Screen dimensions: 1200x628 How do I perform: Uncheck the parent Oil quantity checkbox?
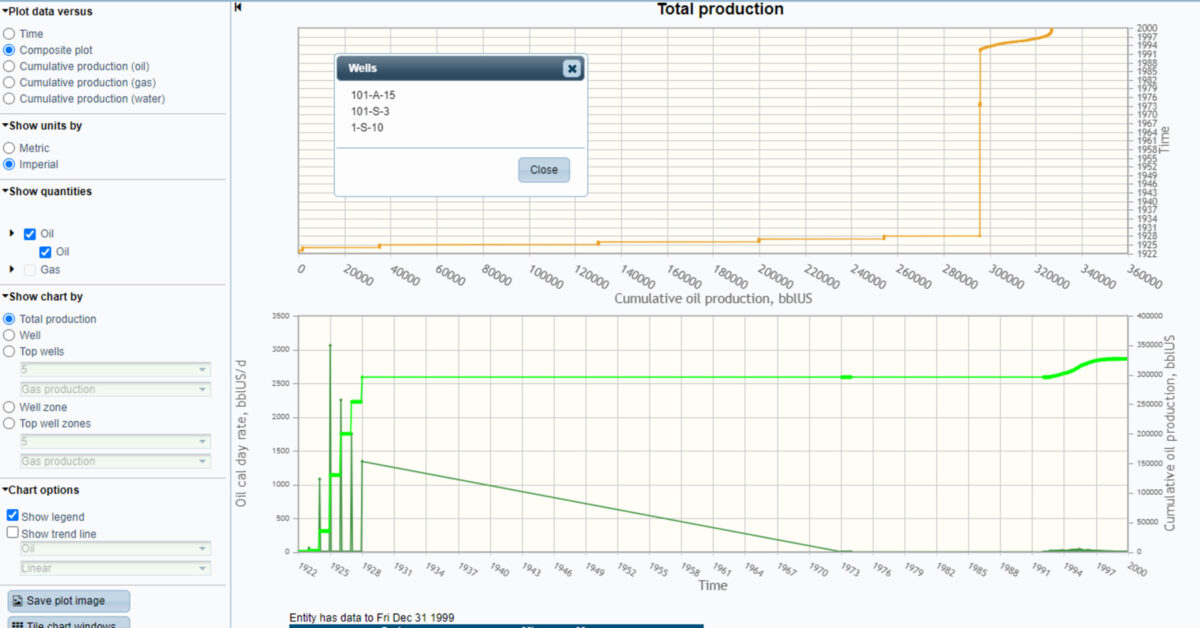tap(30, 234)
